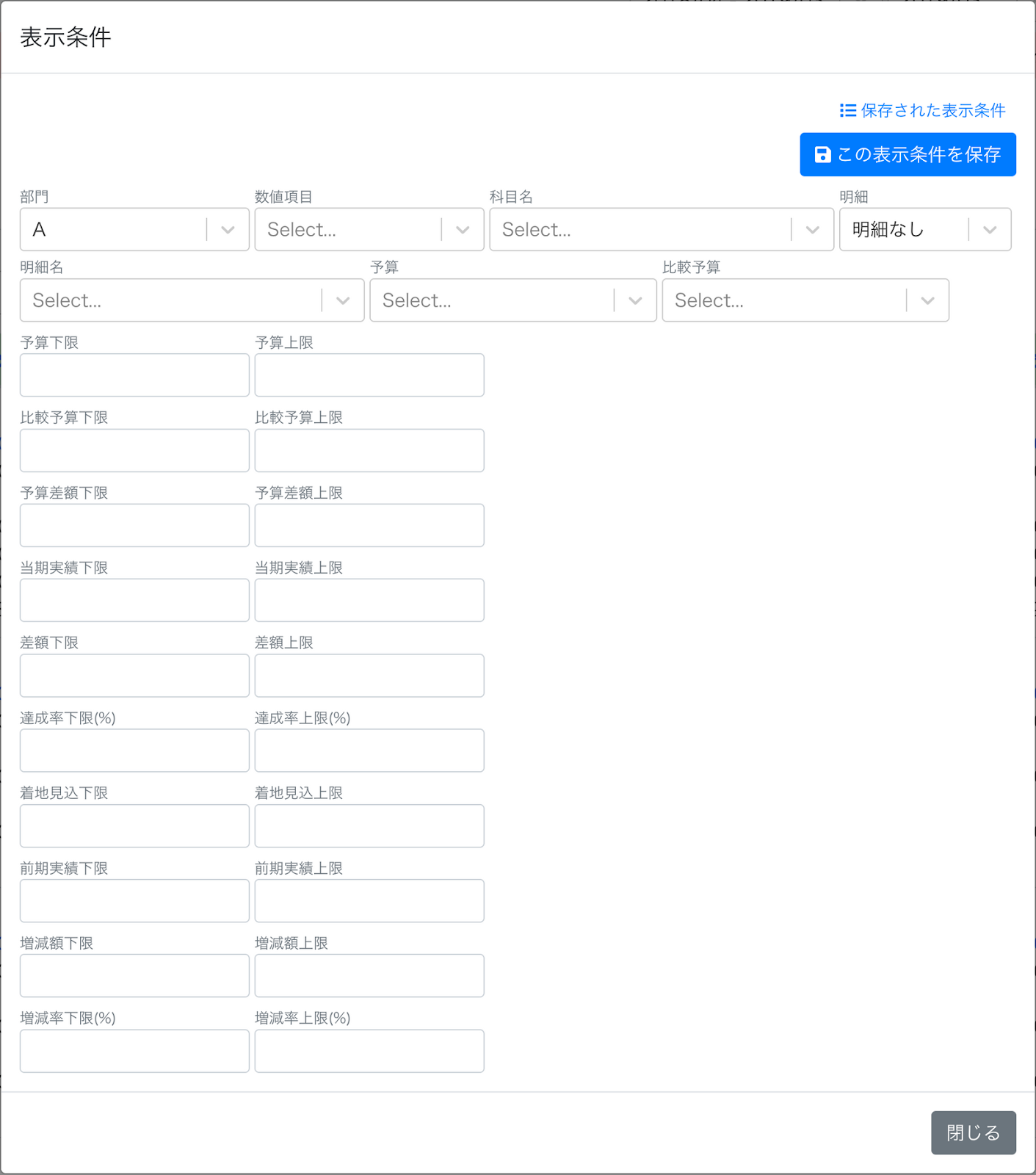Click the この表示条件を保存 save button
Screen dimensions: 1036x1175
click(x=908, y=154)
